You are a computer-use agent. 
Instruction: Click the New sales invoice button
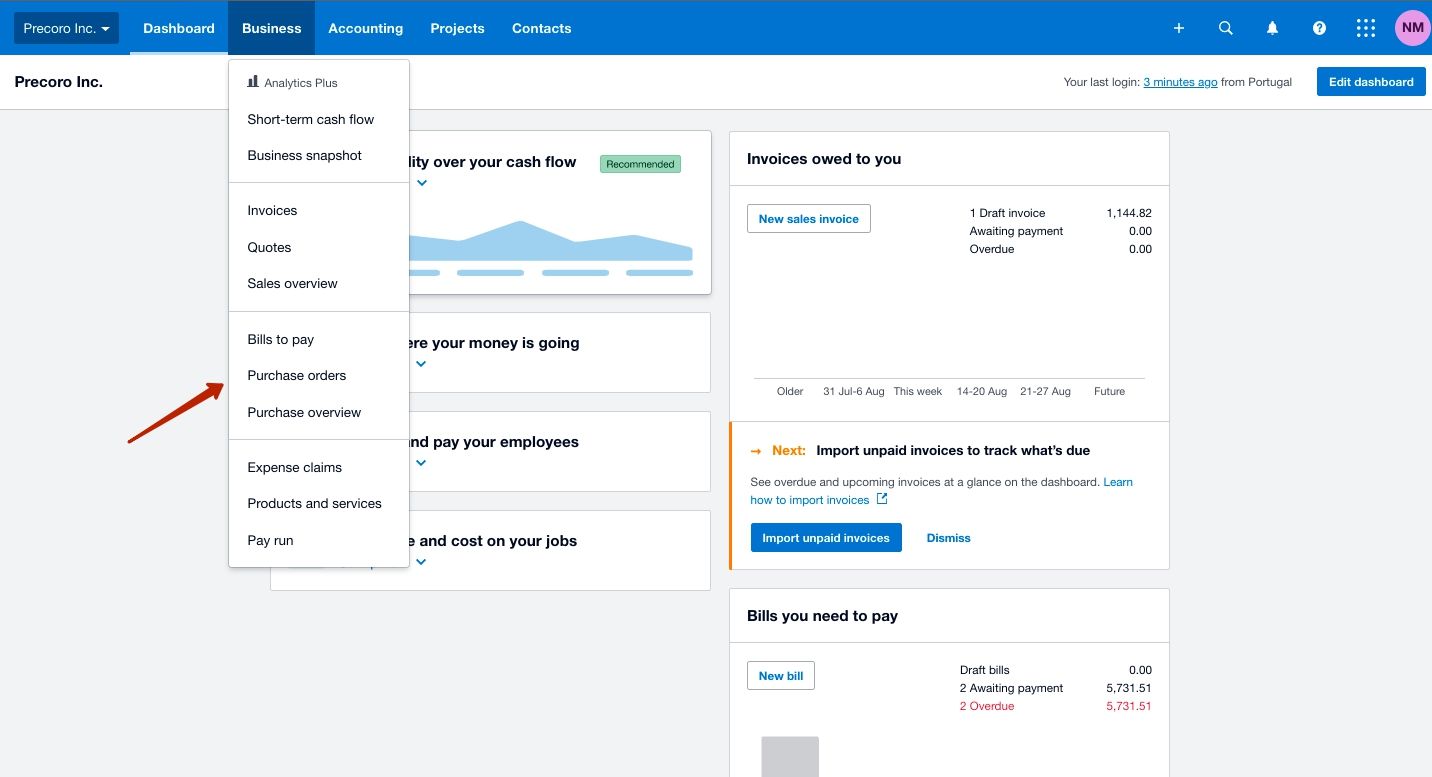click(808, 219)
